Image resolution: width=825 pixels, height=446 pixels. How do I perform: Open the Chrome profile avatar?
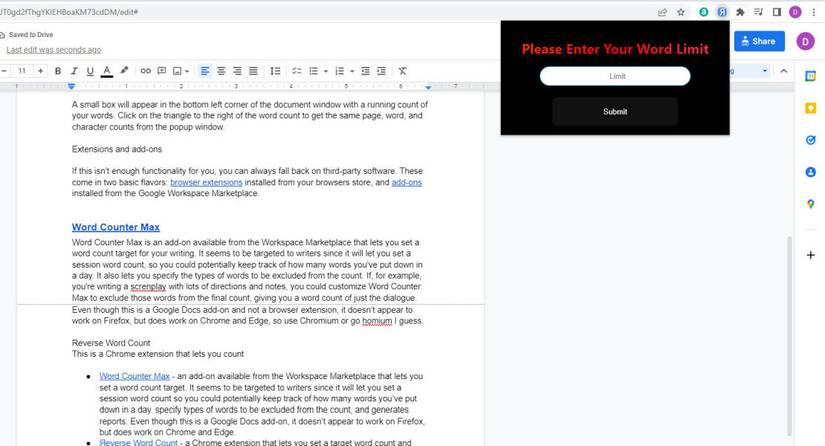point(795,12)
